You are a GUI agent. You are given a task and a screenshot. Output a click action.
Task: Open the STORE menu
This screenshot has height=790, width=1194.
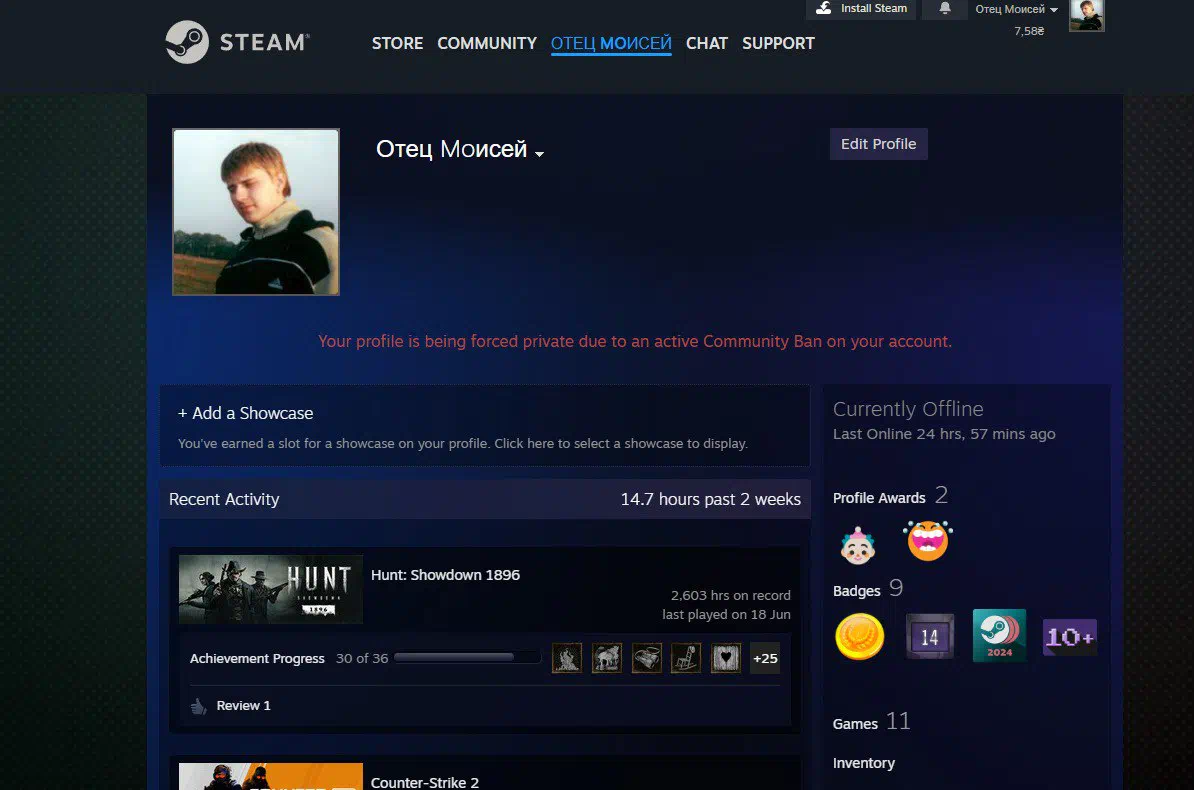(397, 43)
